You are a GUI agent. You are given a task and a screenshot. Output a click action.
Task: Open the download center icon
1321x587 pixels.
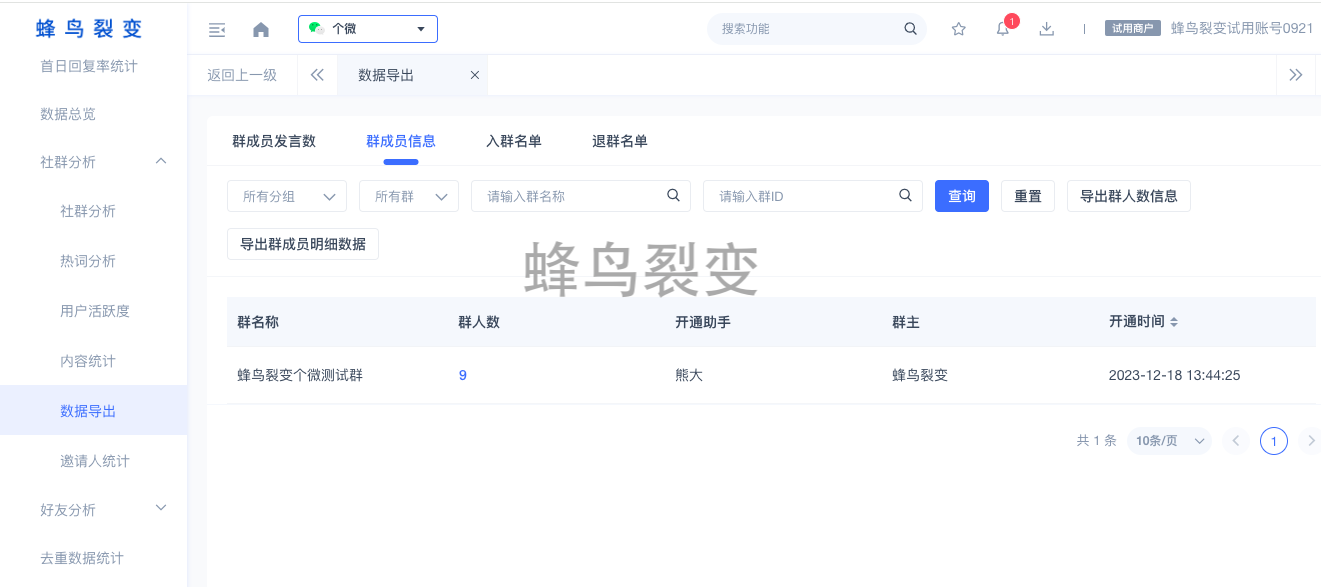1046,29
